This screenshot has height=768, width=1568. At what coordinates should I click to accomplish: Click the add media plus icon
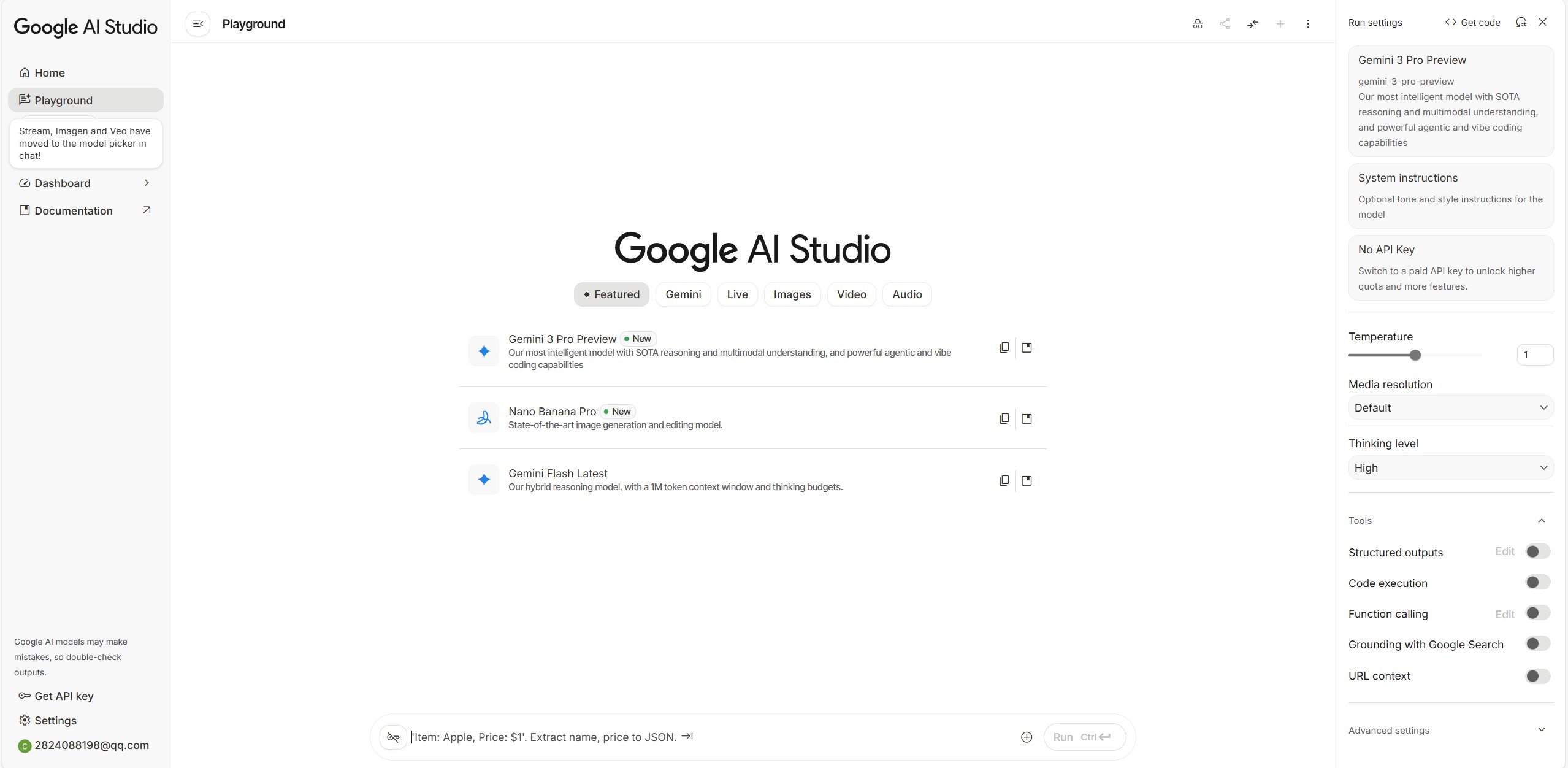coord(1026,737)
